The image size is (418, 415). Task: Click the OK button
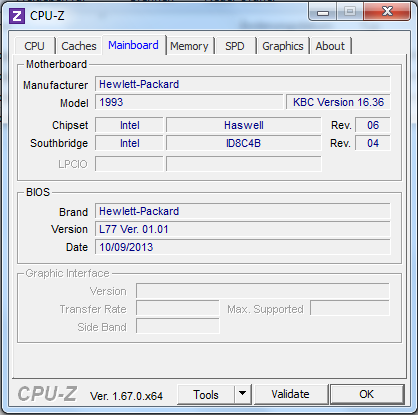(x=367, y=394)
